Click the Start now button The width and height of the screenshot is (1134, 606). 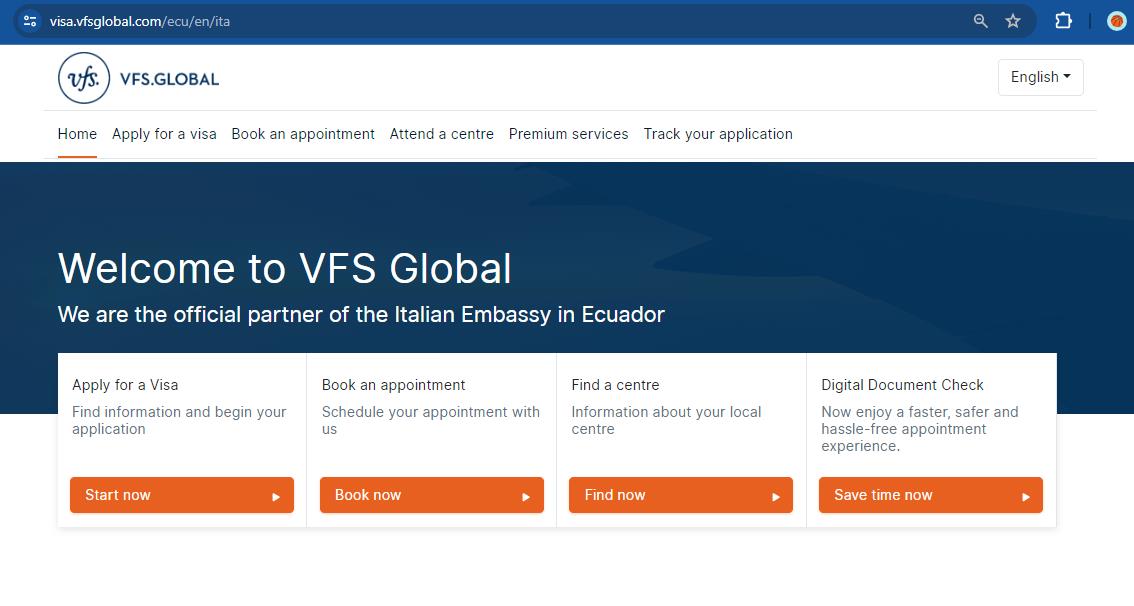(x=181, y=495)
